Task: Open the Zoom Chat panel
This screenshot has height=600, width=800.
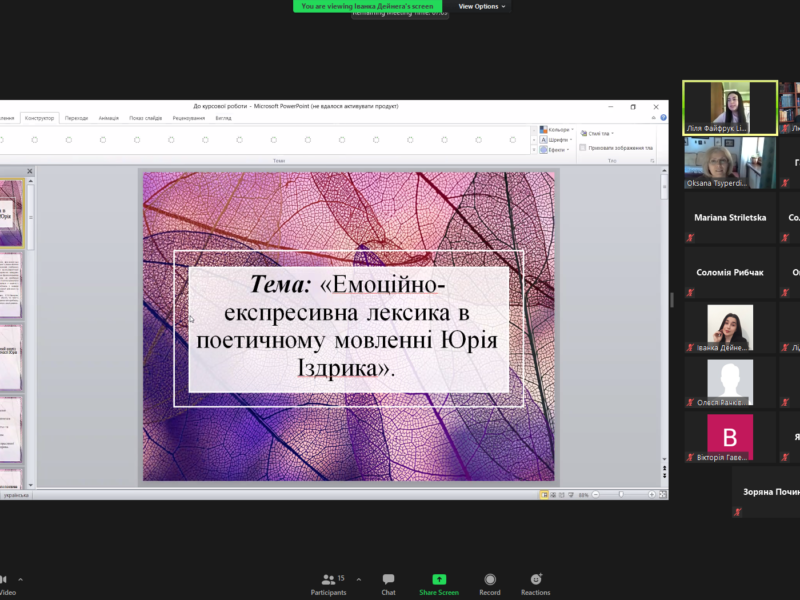Action: click(388, 580)
